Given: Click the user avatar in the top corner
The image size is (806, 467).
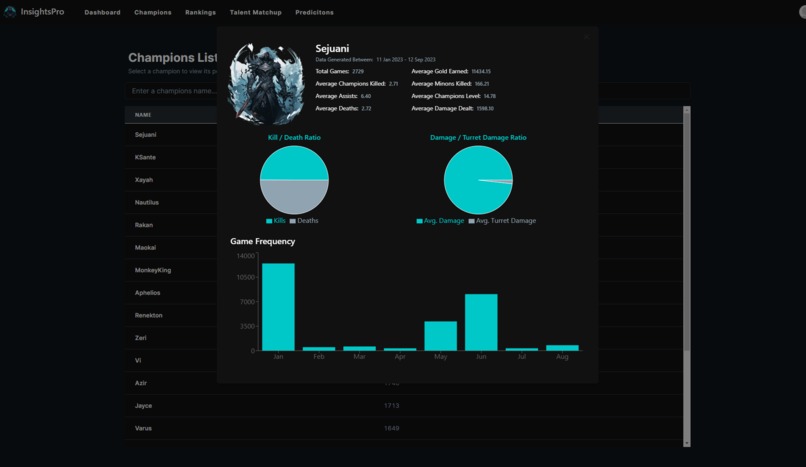Looking at the screenshot, I should tap(802, 12).
